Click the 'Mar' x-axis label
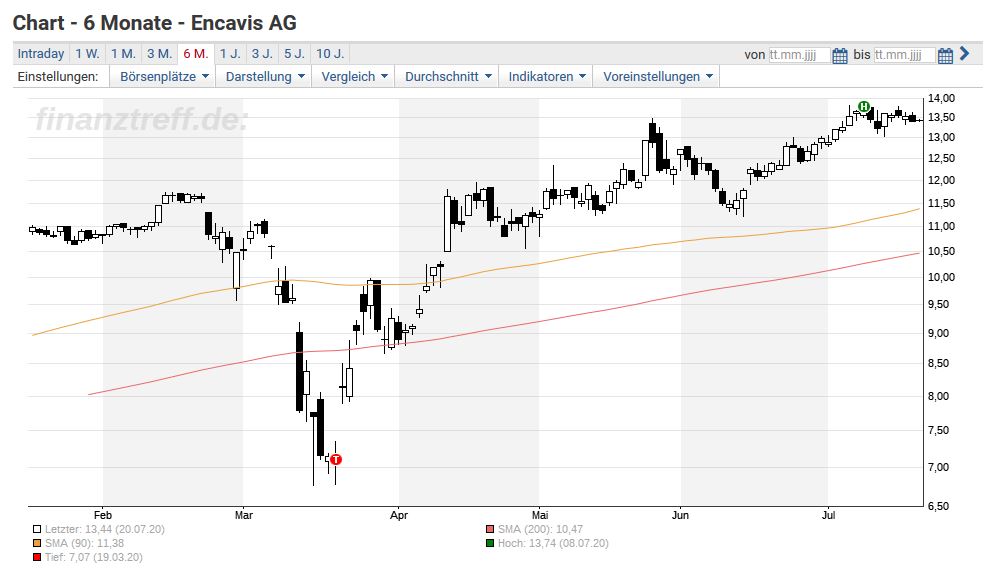Screen dimensions: 995x572 [x=244, y=515]
